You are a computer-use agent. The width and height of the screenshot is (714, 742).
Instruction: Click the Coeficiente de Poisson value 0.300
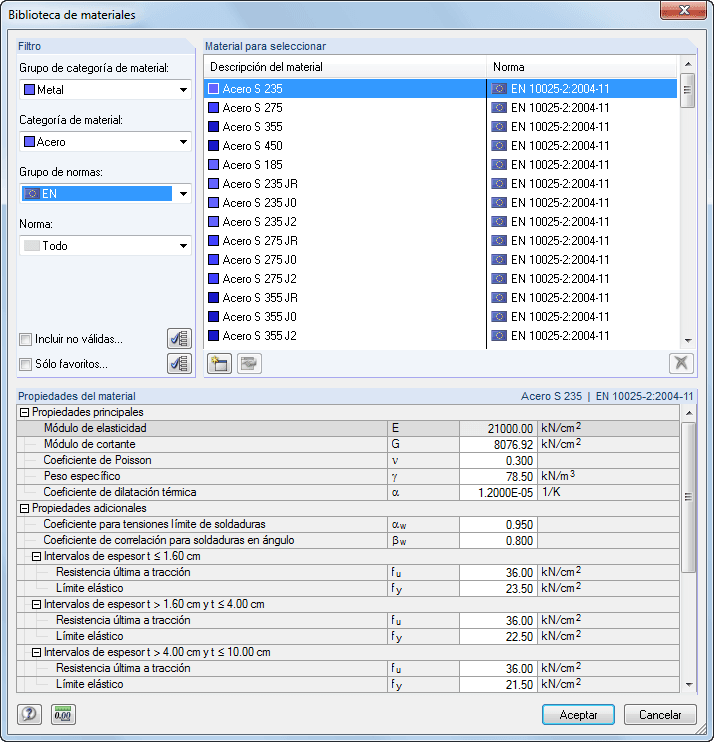(x=498, y=461)
